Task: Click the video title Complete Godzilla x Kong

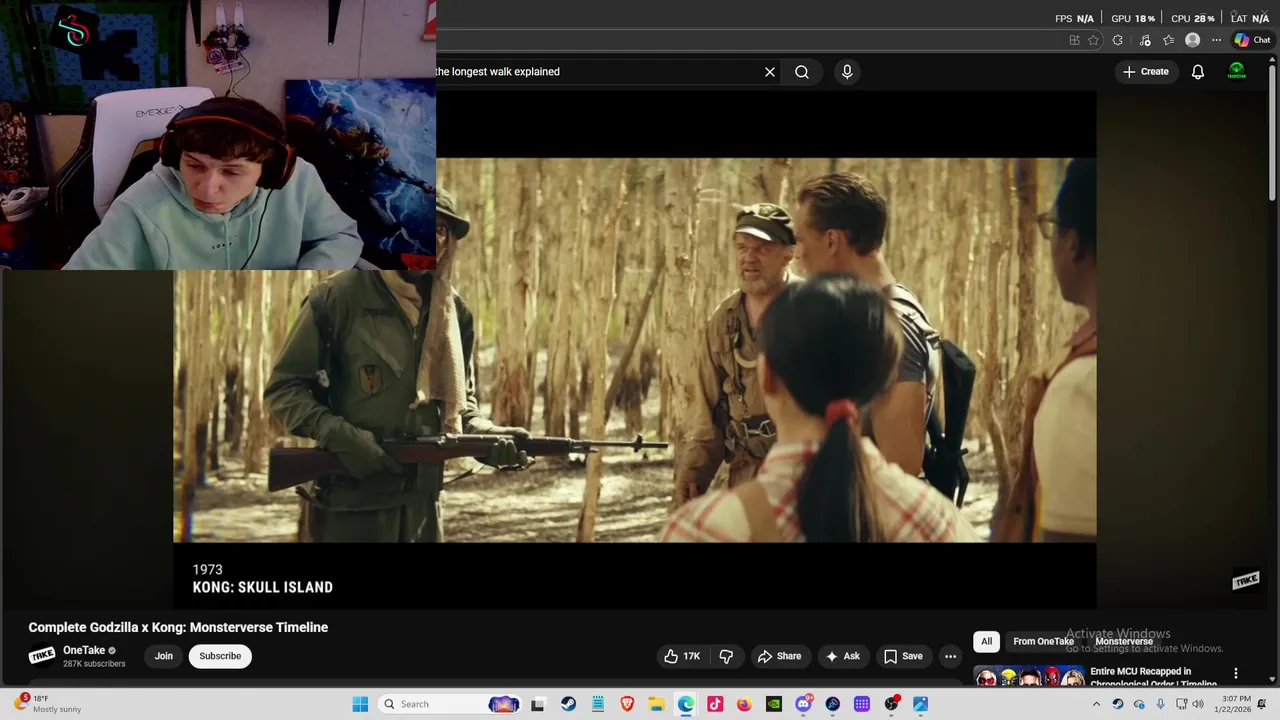Action: tap(178, 627)
